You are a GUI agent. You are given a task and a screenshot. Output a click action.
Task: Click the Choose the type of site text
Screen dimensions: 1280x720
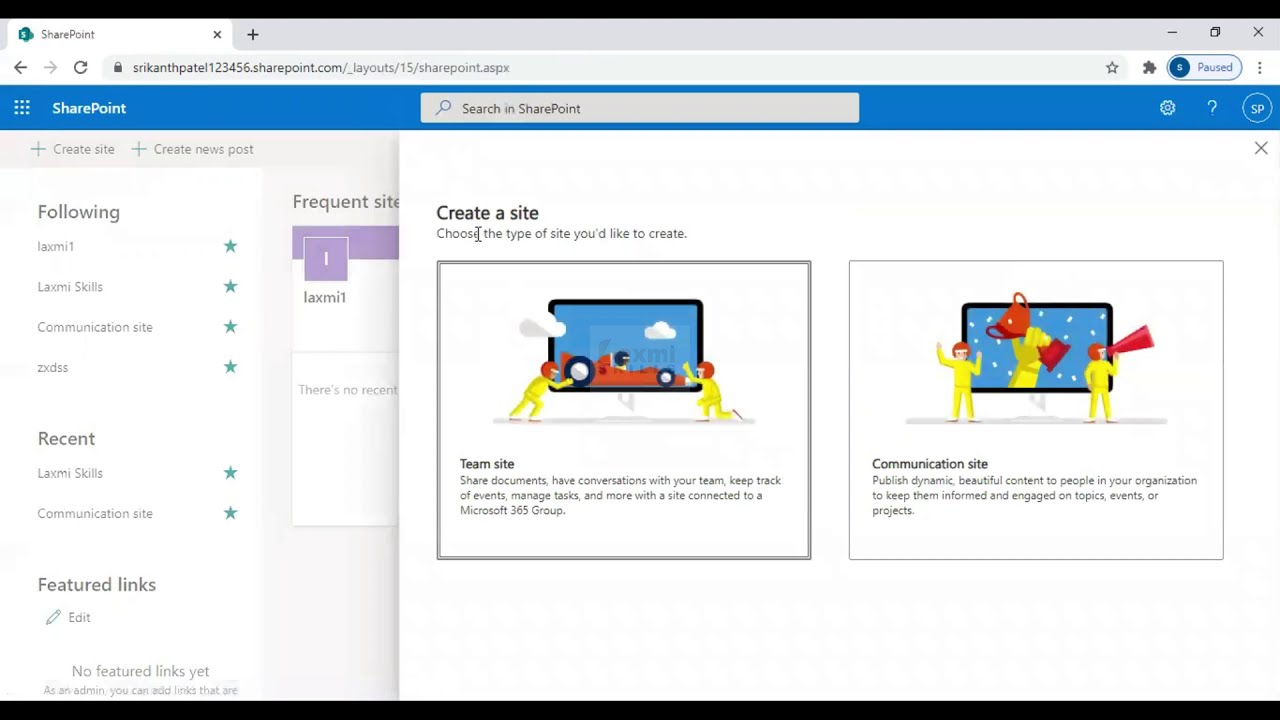point(561,233)
